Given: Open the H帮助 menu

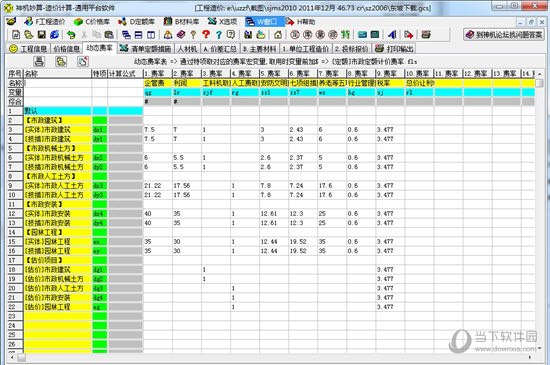Looking at the screenshot, I should (x=301, y=22).
